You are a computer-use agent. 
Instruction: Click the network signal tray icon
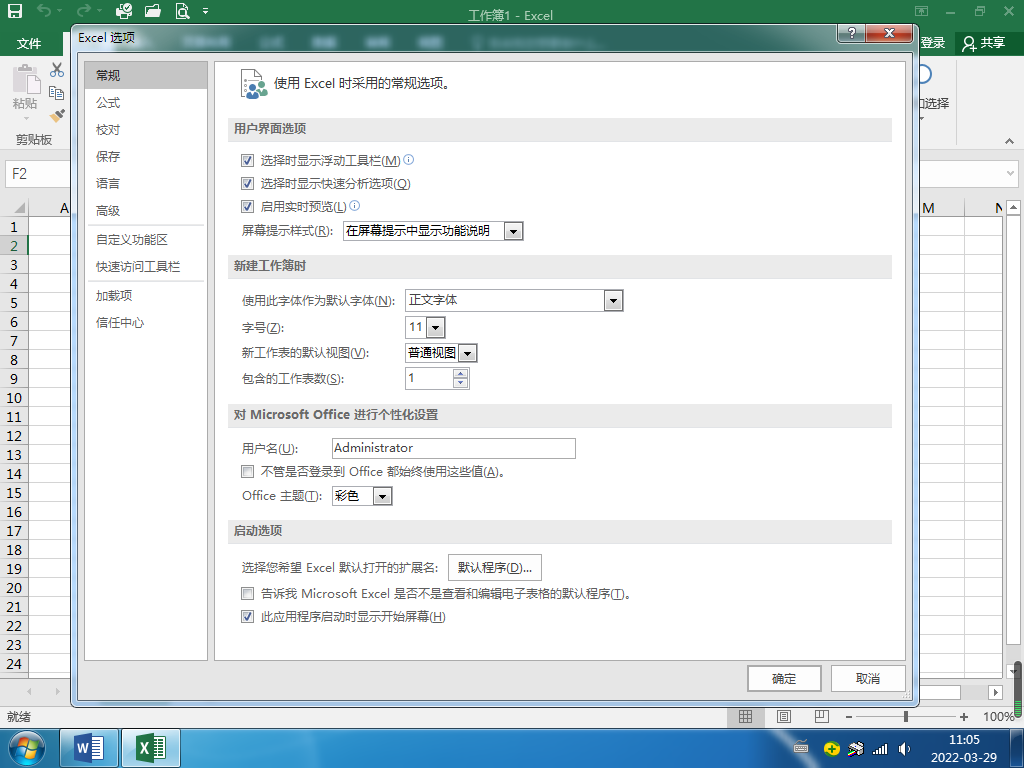tap(880, 748)
